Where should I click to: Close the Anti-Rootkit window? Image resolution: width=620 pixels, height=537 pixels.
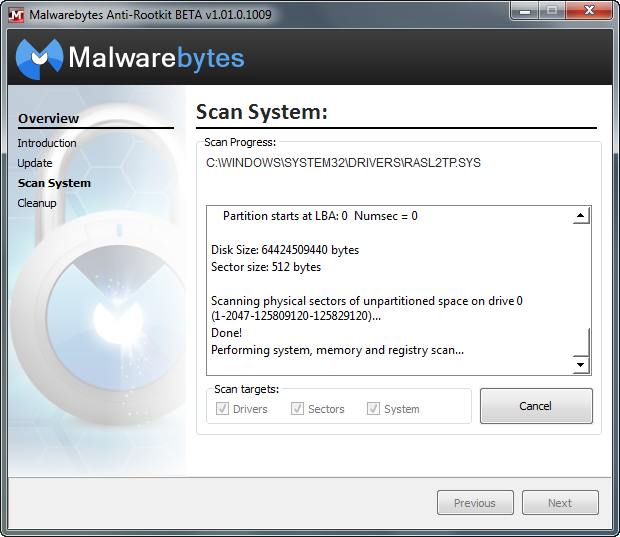click(589, 11)
